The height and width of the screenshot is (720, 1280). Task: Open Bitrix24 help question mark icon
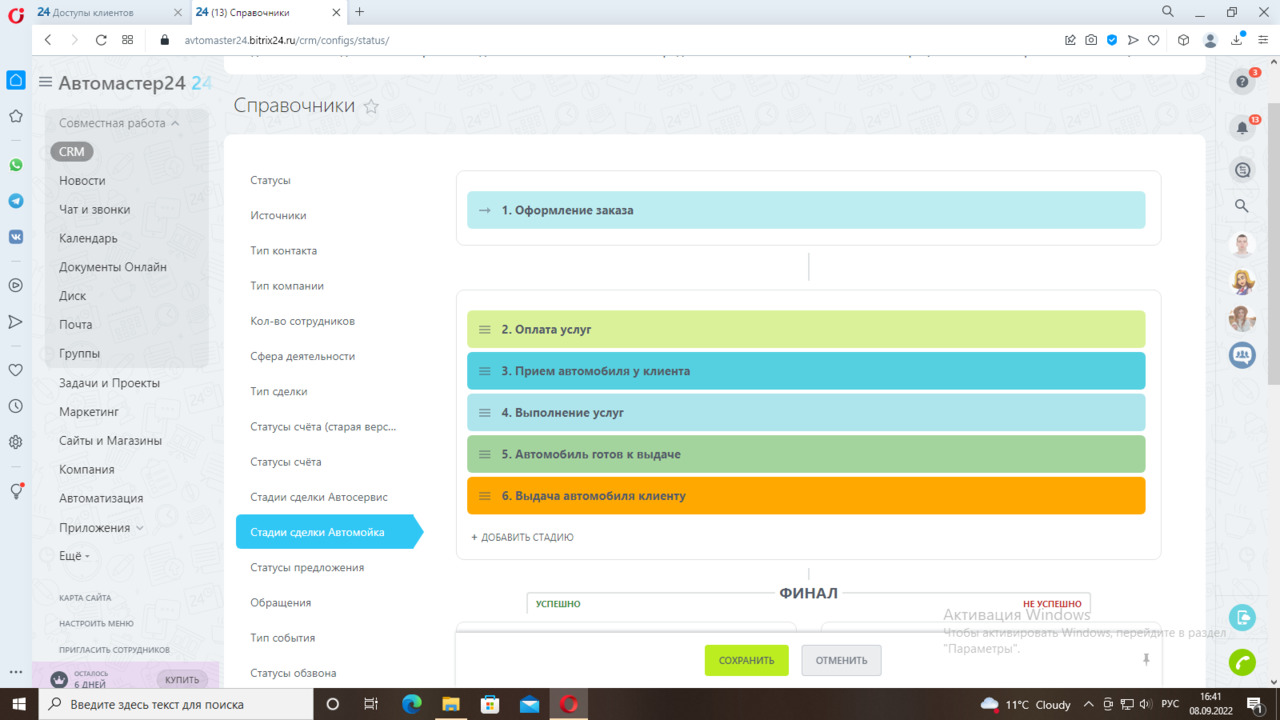click(1242, 82)
